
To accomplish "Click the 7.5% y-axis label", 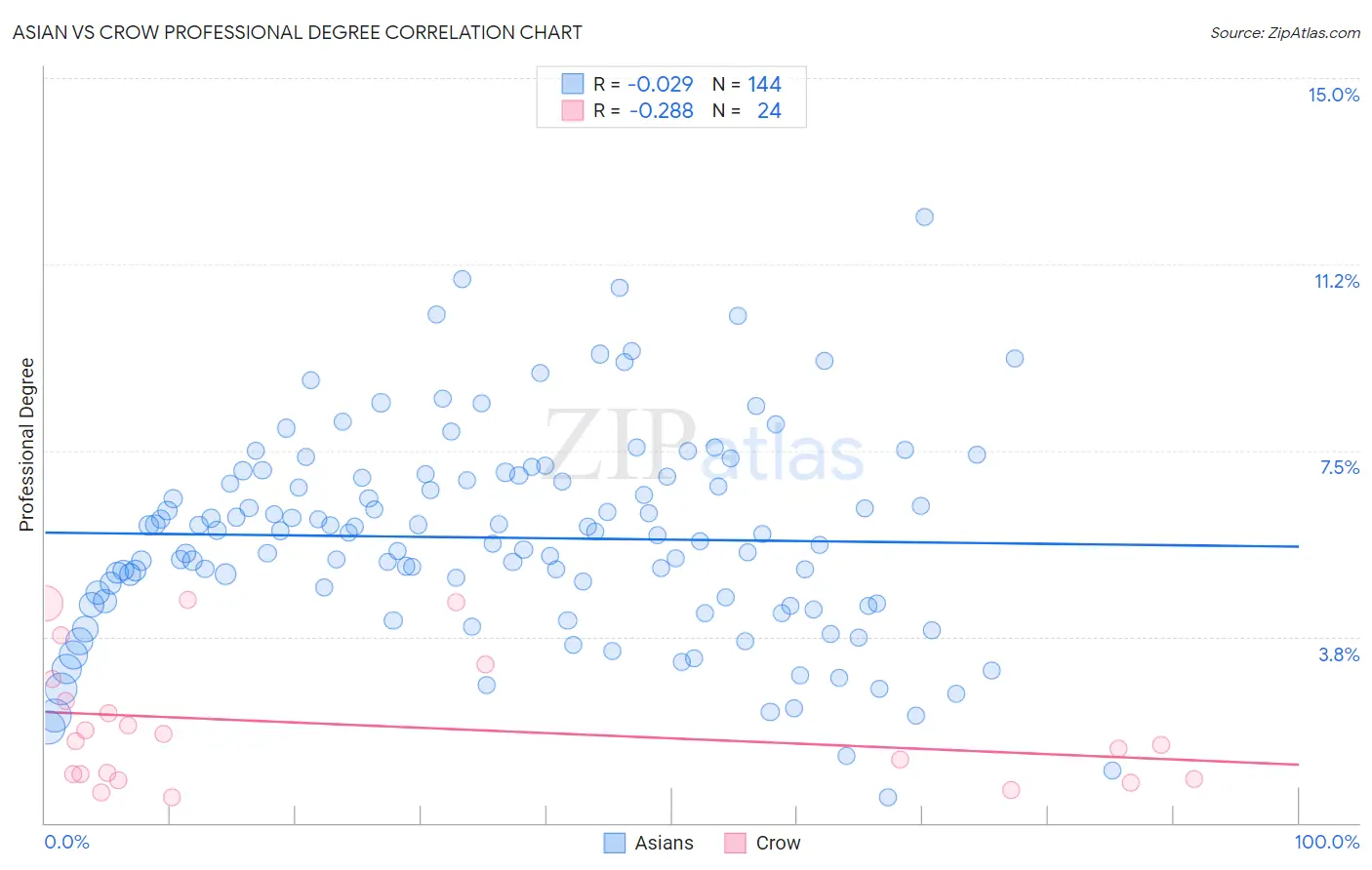I will pyautogui.click(x=1339, y=467).
